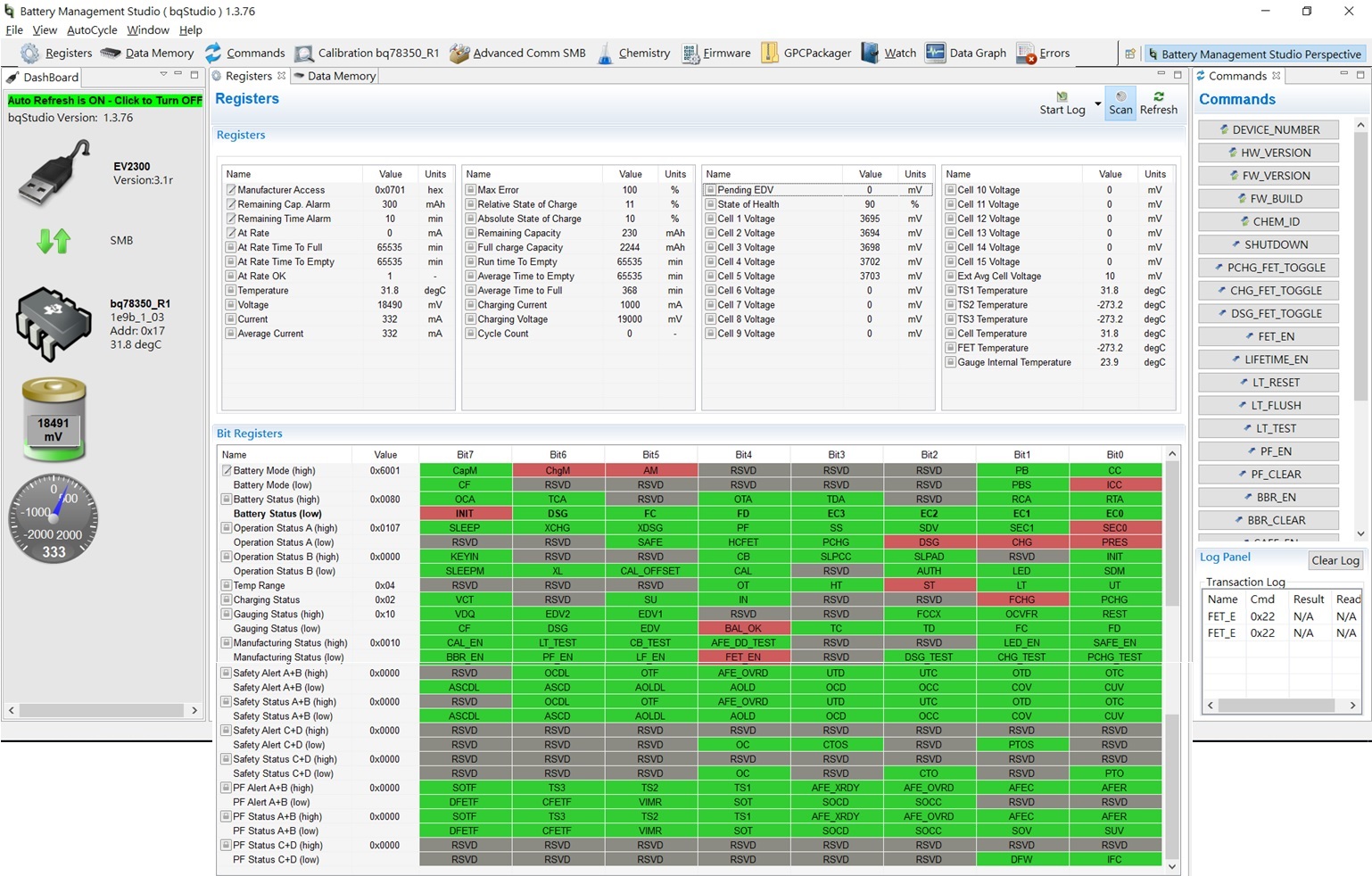Maximize the Registers panel view

(x=1178, y=75)
